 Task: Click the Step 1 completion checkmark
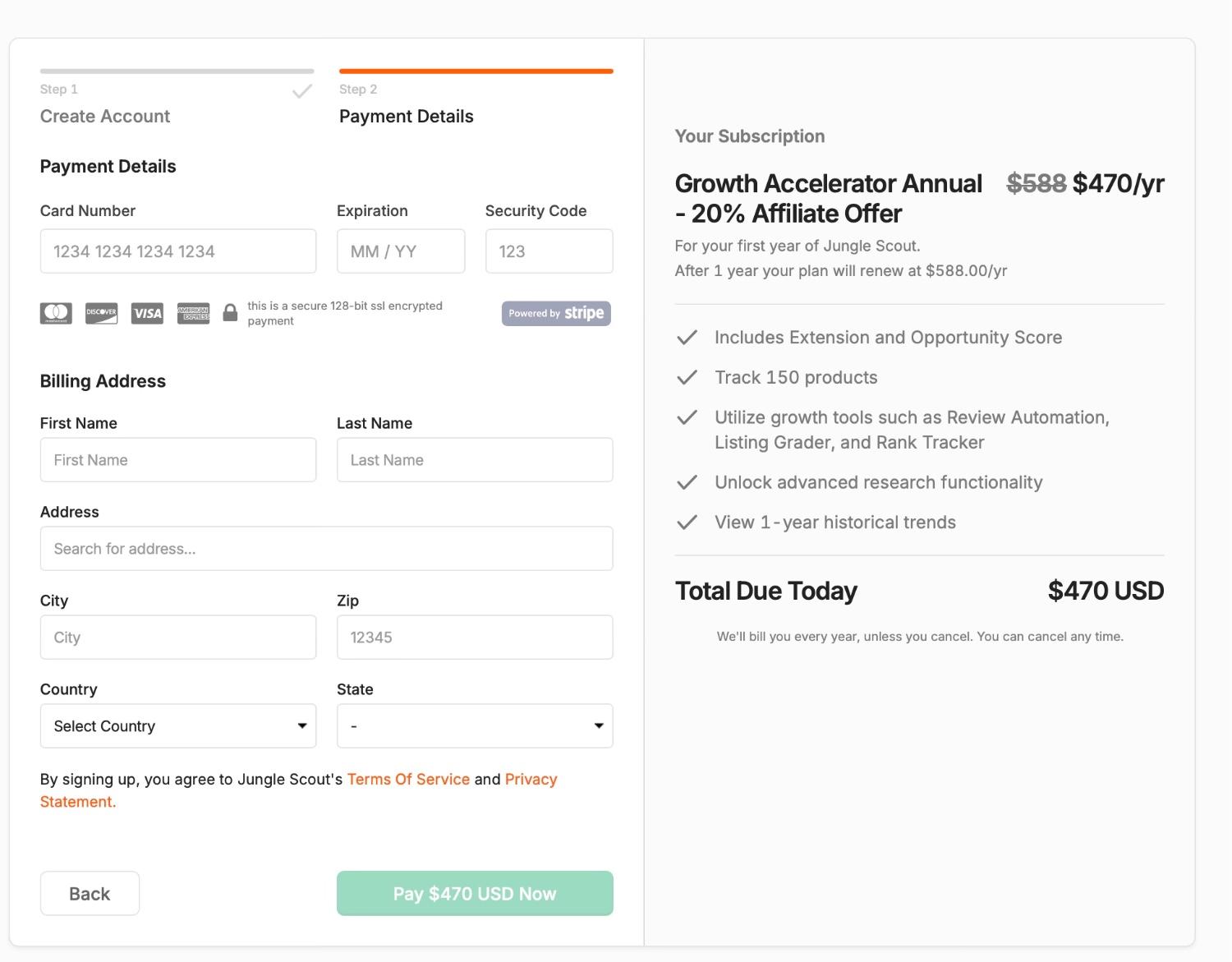(x=301, y=90)
